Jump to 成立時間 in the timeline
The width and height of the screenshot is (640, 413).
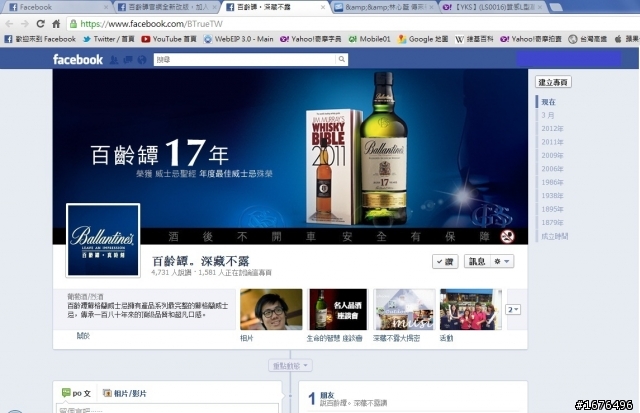[555, 236]
